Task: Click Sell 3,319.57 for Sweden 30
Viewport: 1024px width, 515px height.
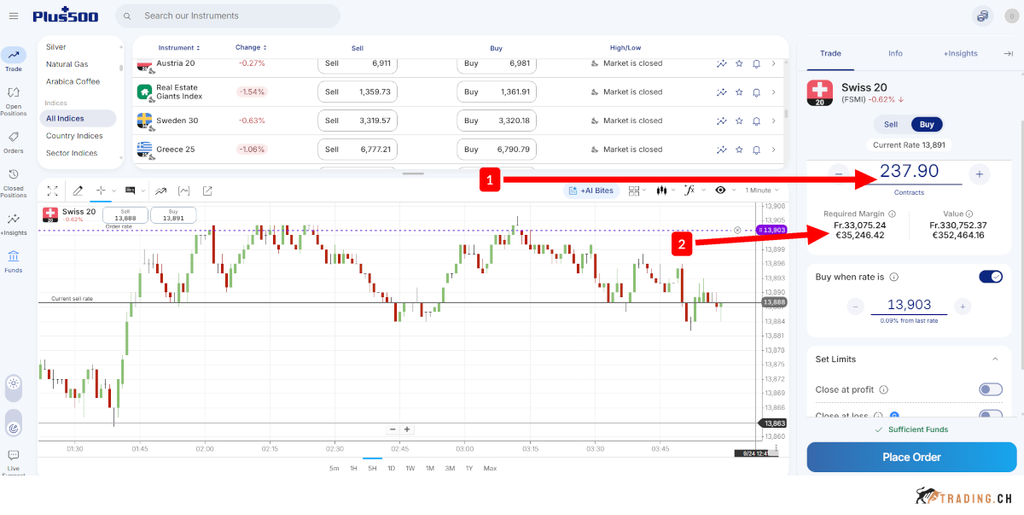Action: point(358,121)
